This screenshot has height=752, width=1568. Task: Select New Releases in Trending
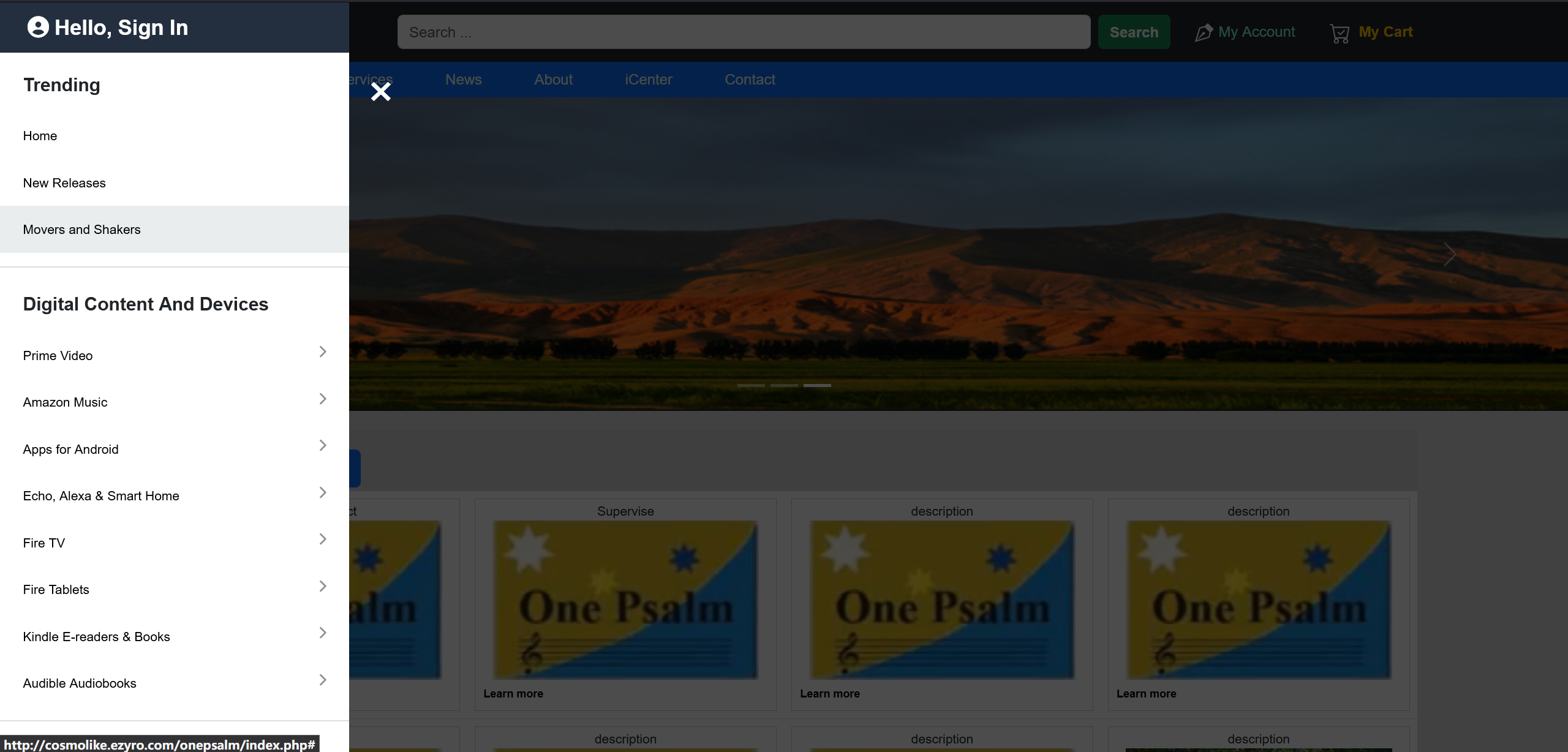click(x=64, y=183)
